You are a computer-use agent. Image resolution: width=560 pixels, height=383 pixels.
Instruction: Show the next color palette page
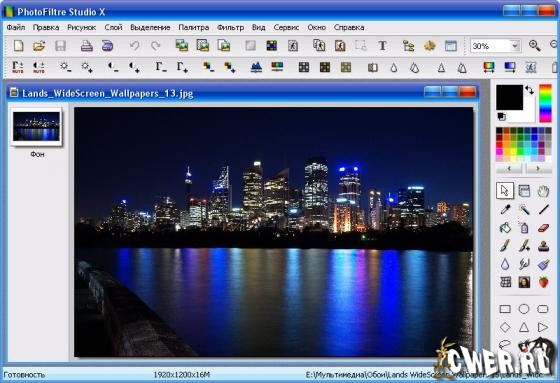point(538,168)
